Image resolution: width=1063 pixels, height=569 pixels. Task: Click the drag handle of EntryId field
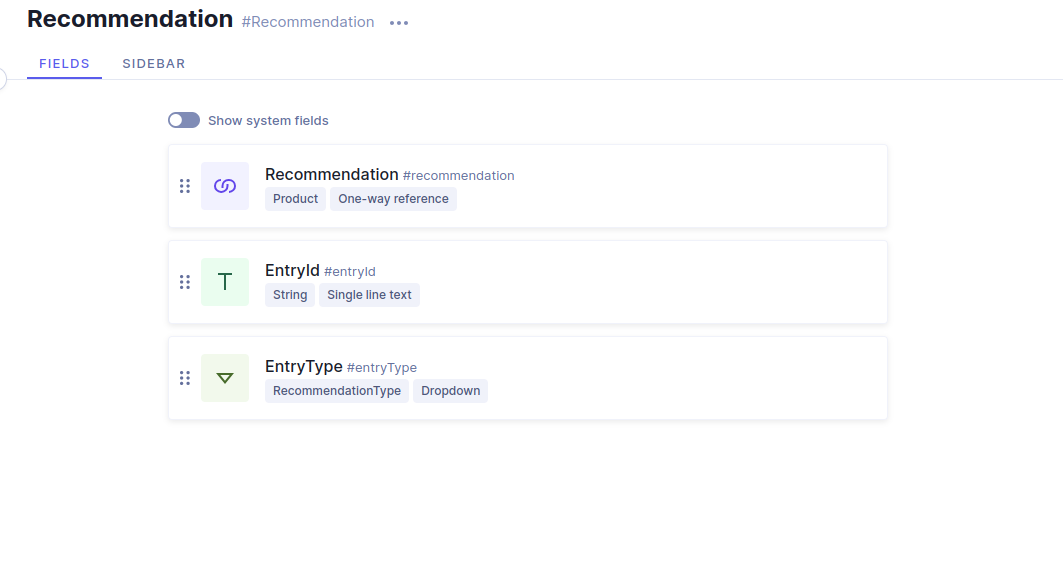point(184,282)
